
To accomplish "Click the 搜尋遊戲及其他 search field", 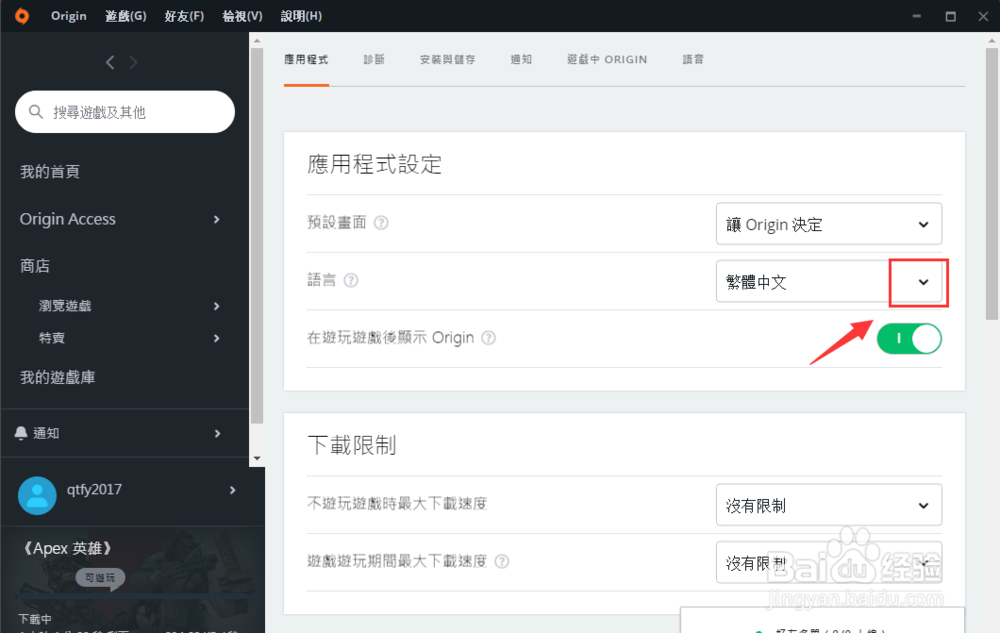I will click(125, 112).
